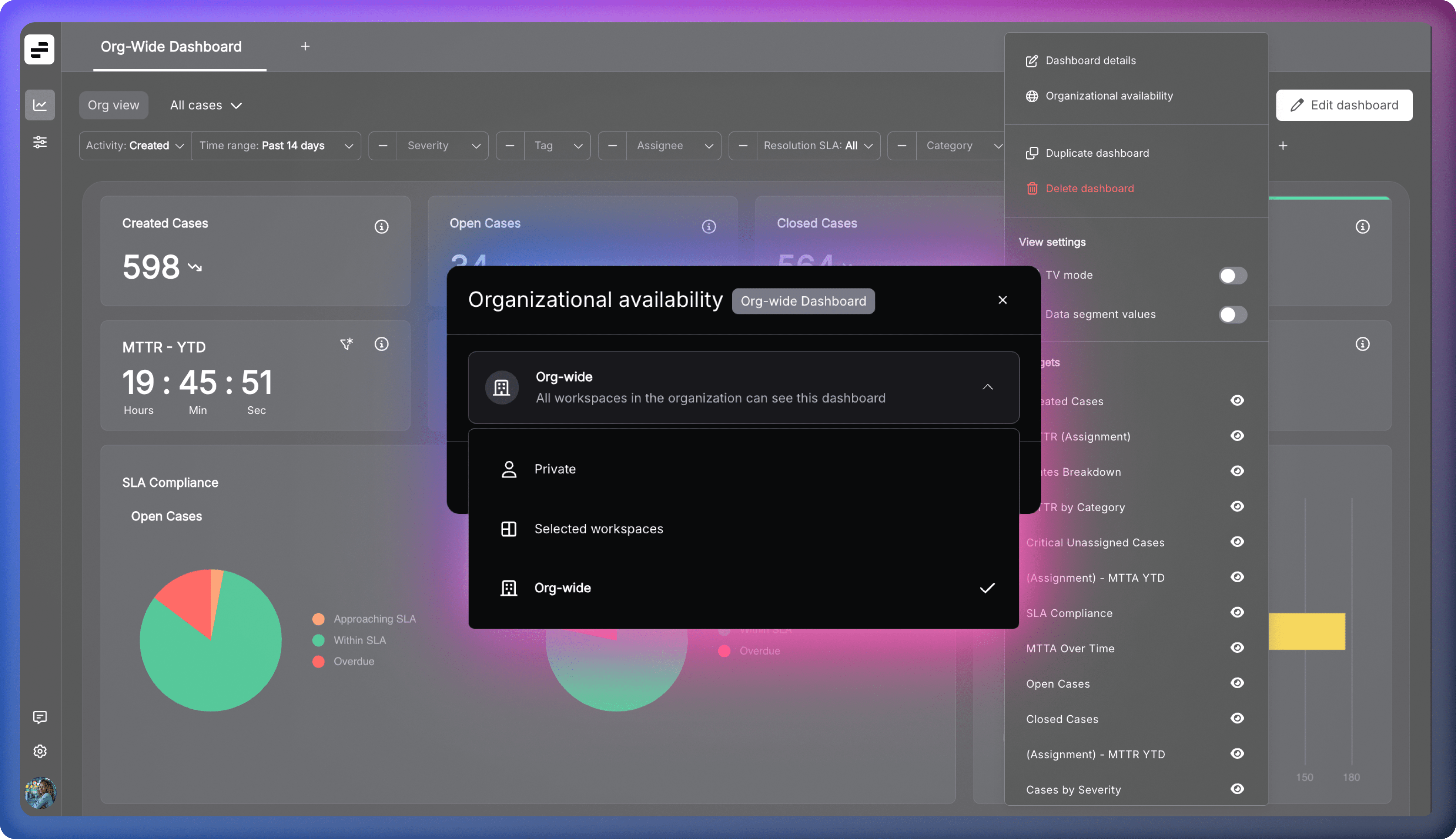The image size is (1456, 839).
Task: Click the feedback chat icon in sidebar
Action: (40, 717)
